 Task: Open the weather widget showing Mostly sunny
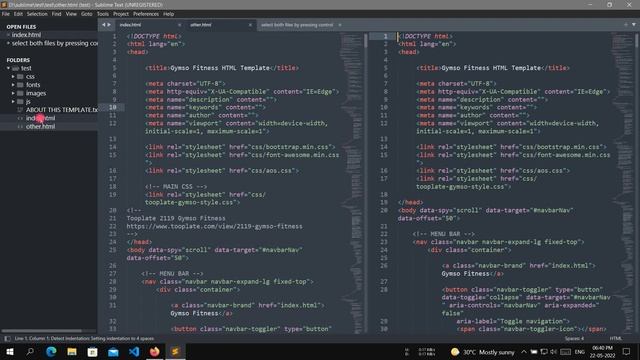click(483, 352)
